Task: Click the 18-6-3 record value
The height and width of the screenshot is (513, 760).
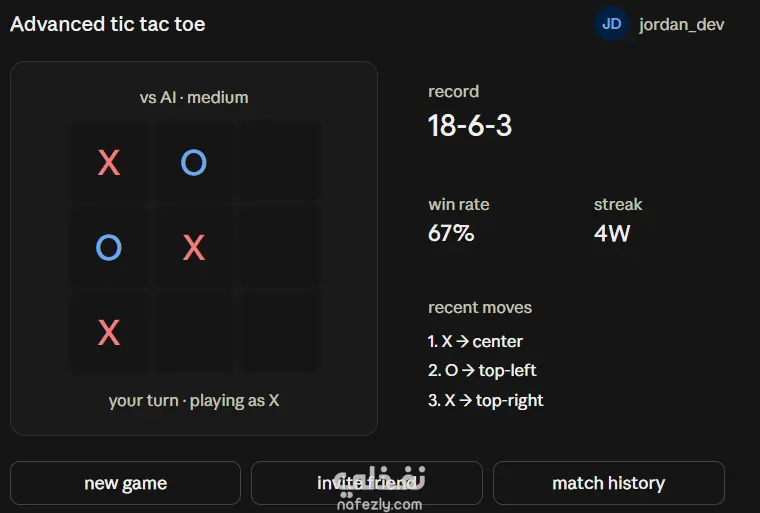Action: tap(470, 126)
